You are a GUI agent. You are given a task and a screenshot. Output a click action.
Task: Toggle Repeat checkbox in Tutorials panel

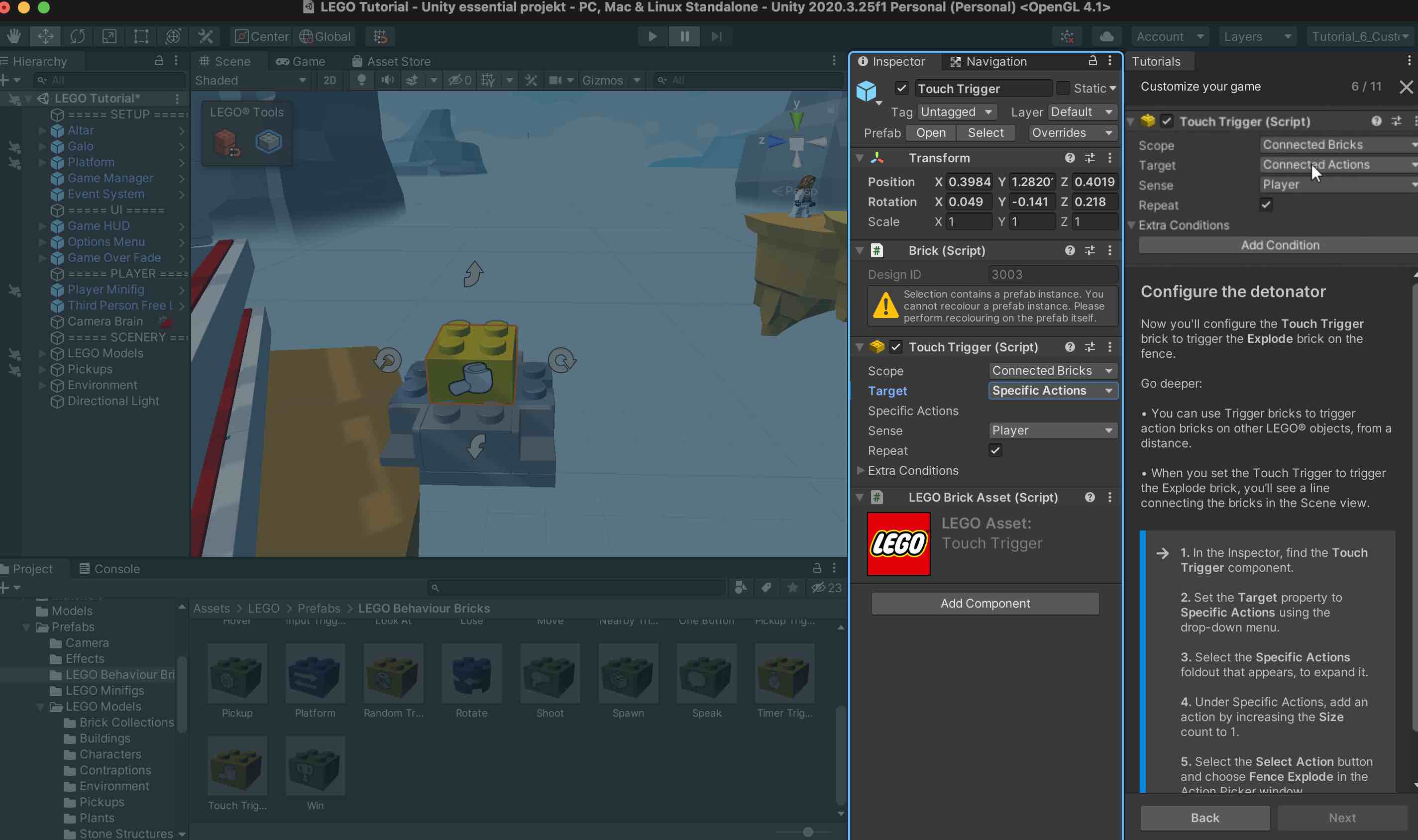click(1266, 205)
